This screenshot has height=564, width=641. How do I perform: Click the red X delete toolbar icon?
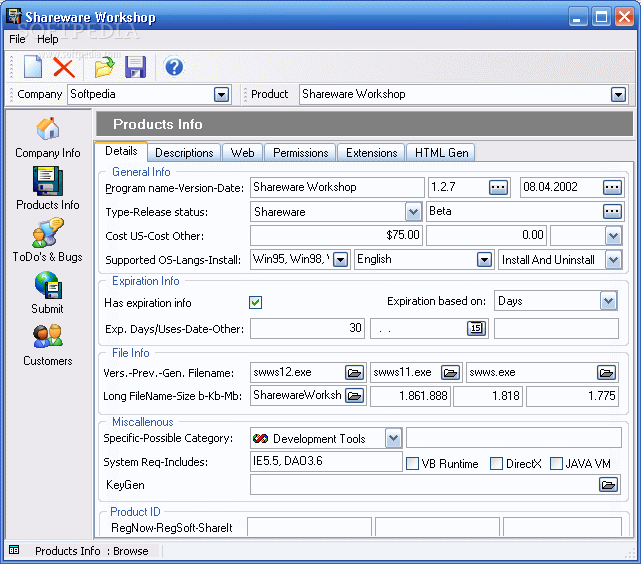point(64,67)
